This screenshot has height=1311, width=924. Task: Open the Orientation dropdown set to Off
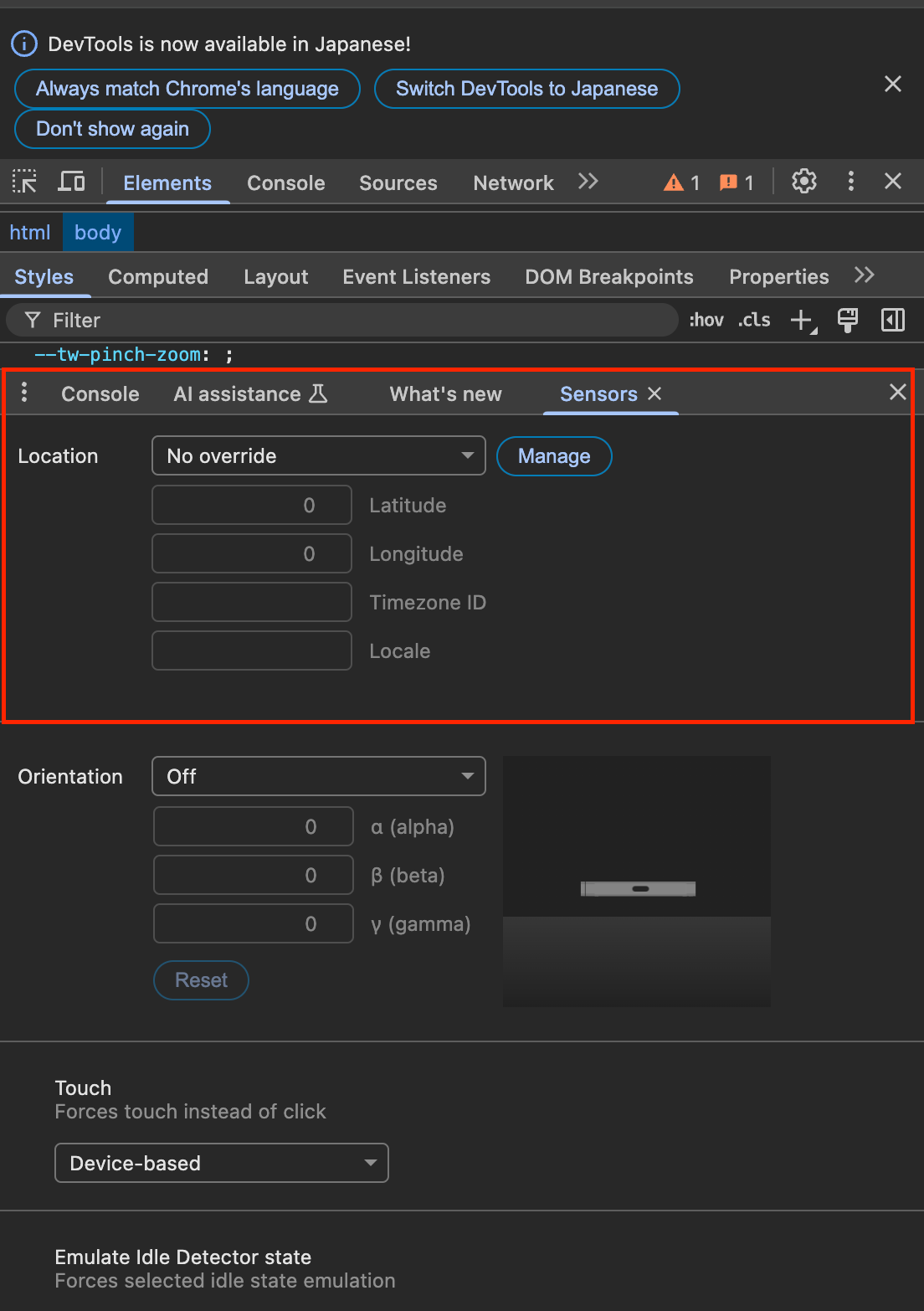[318, 776]
